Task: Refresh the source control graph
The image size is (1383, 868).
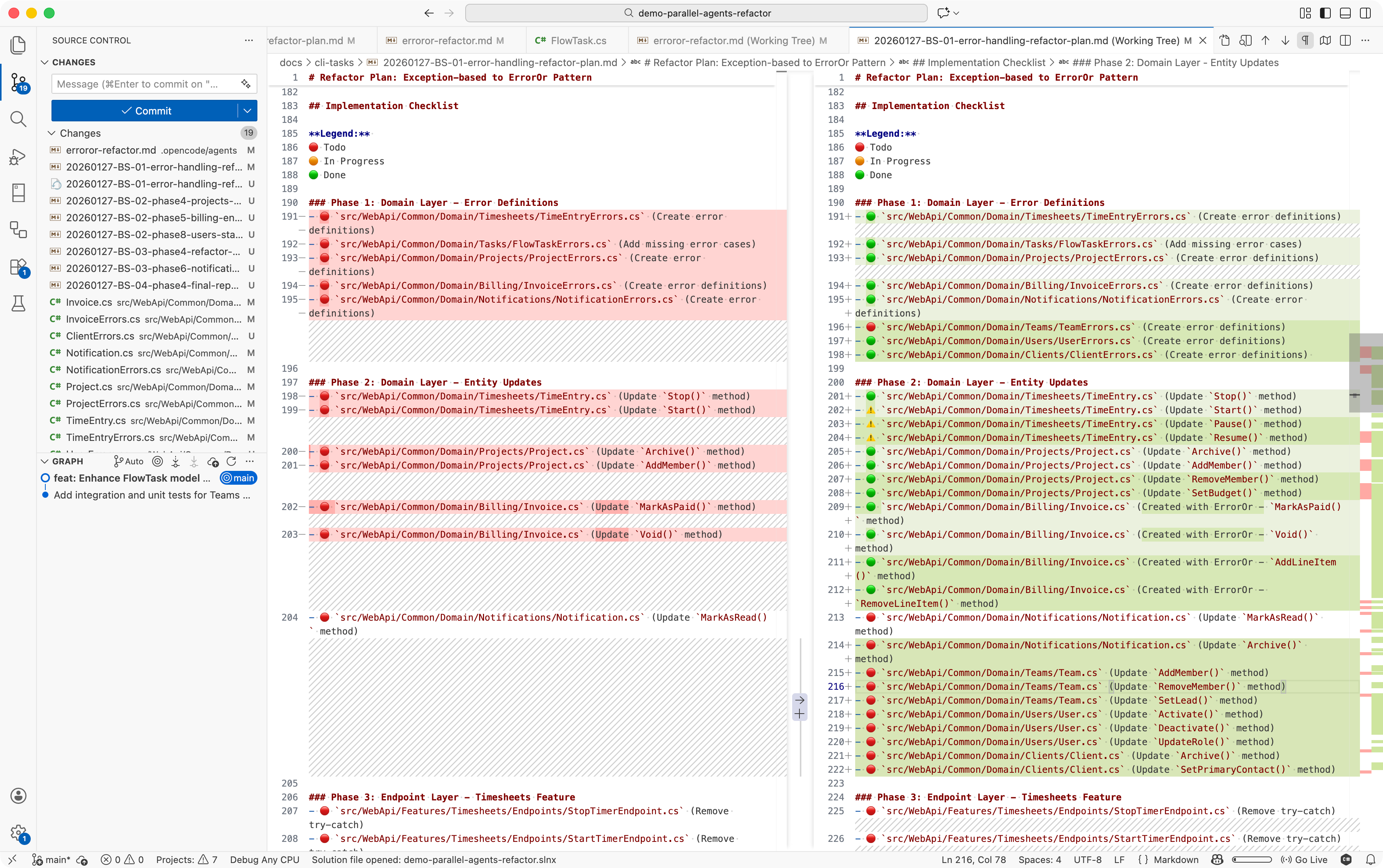Action: (x=231, y=462)
